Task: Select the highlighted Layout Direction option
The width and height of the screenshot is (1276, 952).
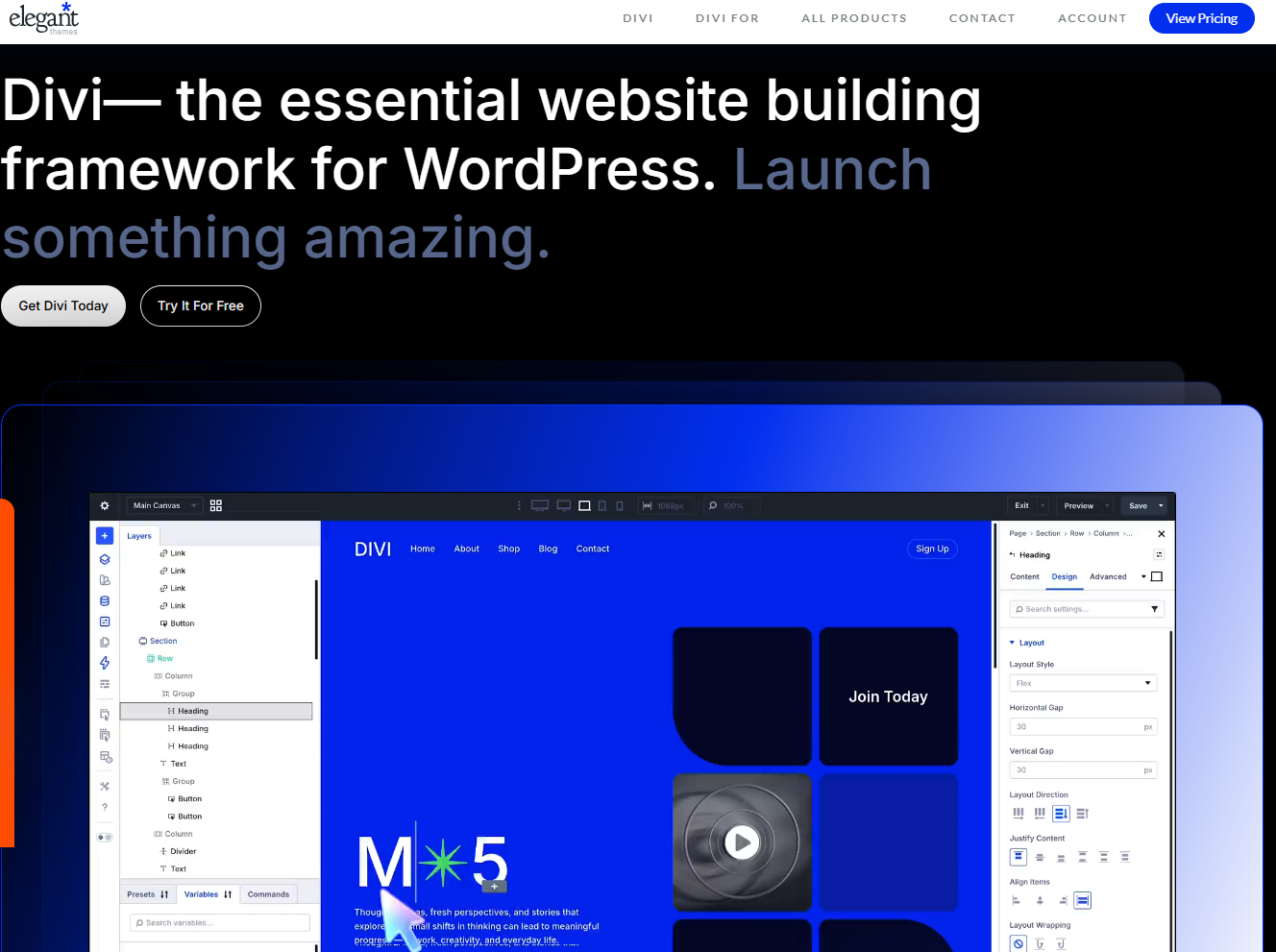Action: (x=1061, y=814)
